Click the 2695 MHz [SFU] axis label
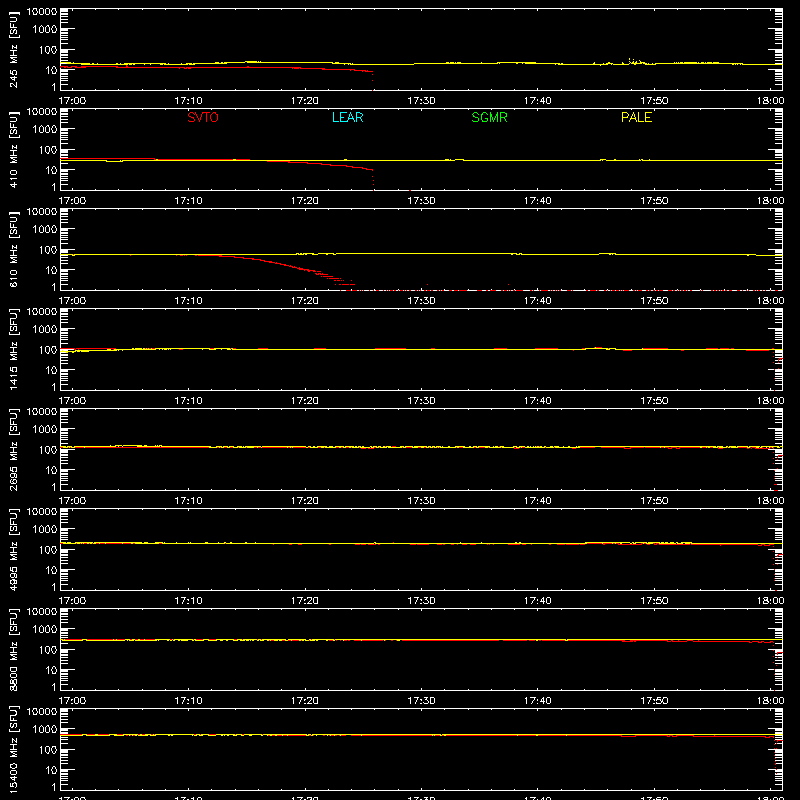Screen dimensions: 800x800 (x=13, y=449)
